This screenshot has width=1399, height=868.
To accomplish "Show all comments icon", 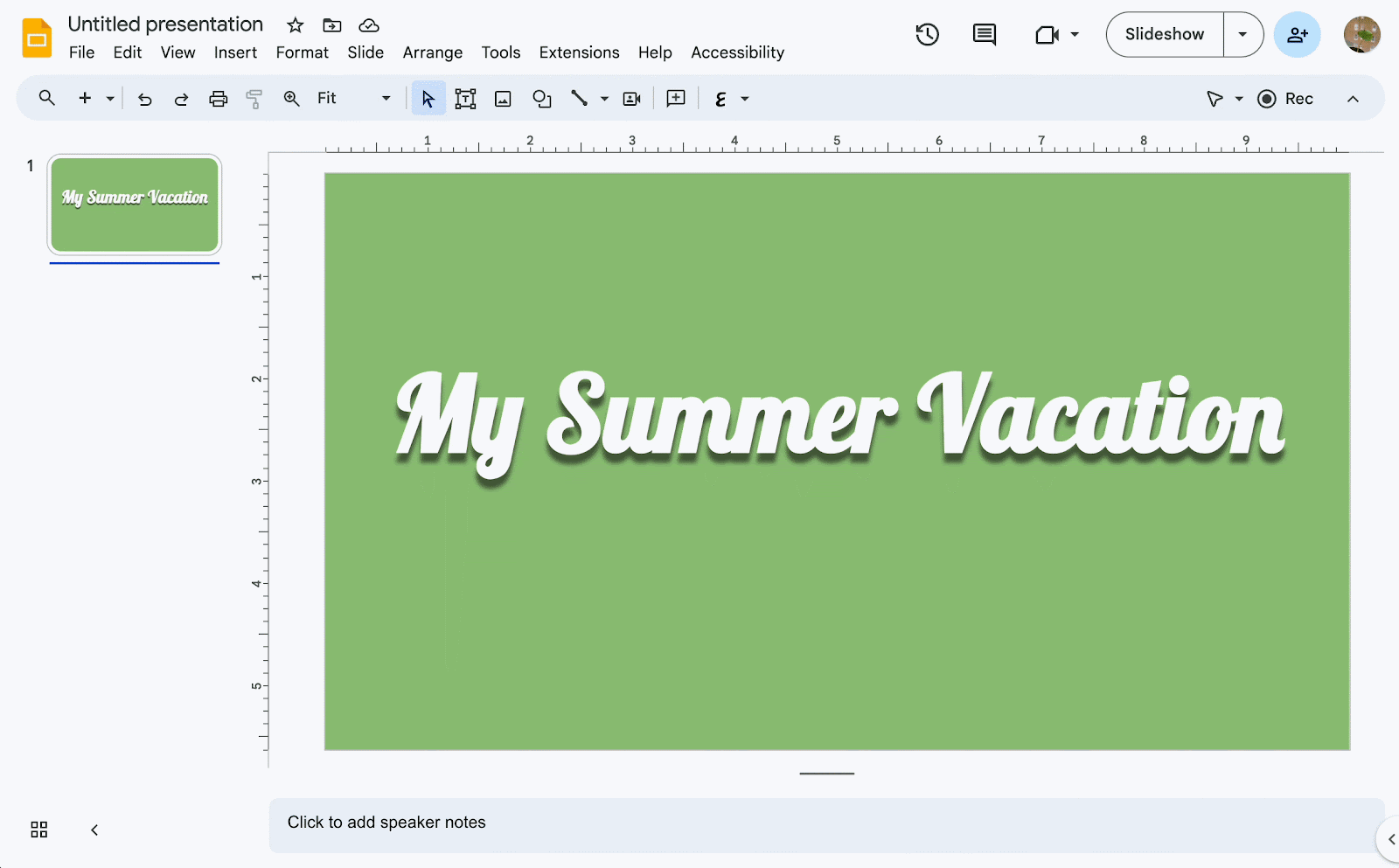I will coord(985,34).
